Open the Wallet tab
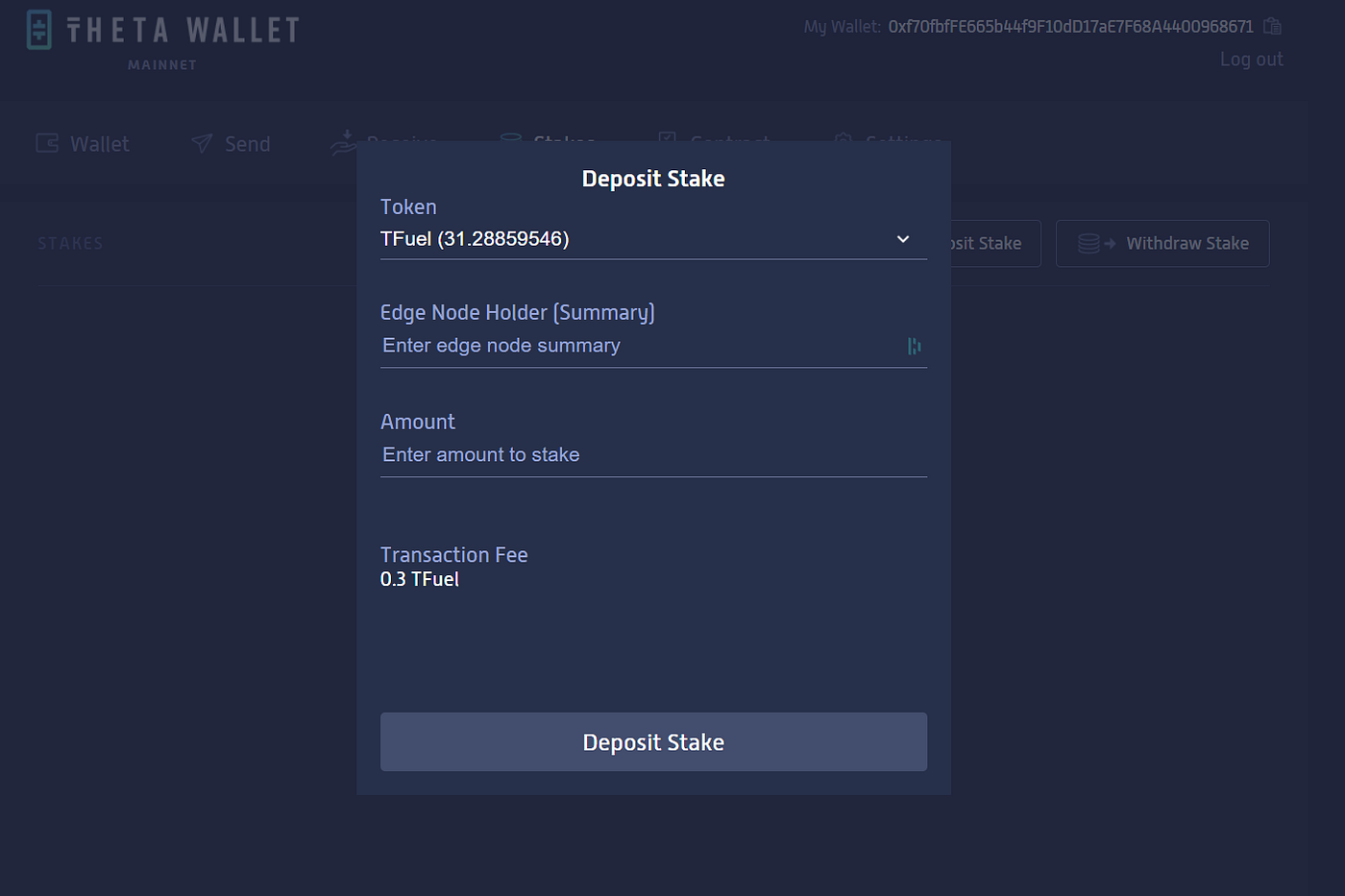The width and height of the screenshot is (1345, 896). [x=83, y=143]
